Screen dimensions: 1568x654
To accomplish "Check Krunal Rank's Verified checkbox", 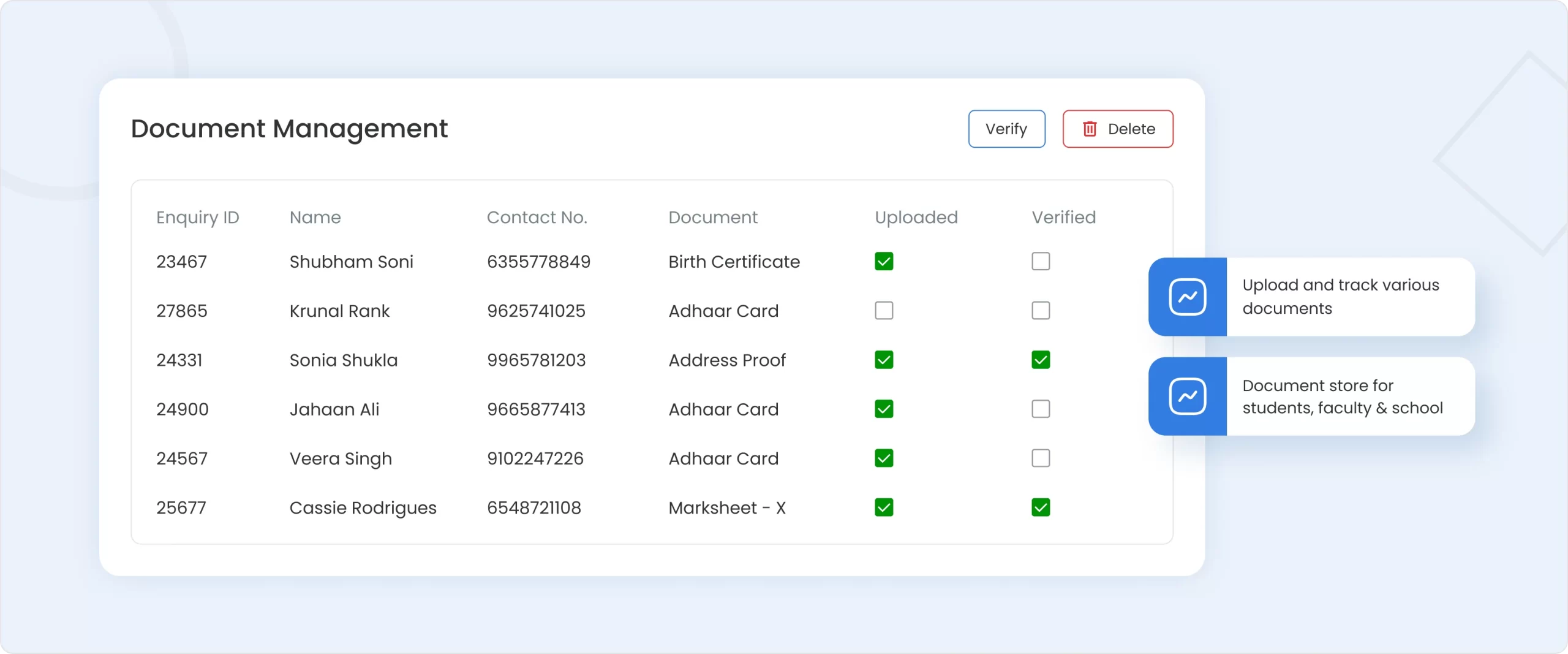I will pyautogui.click(x=1040, y=311).
